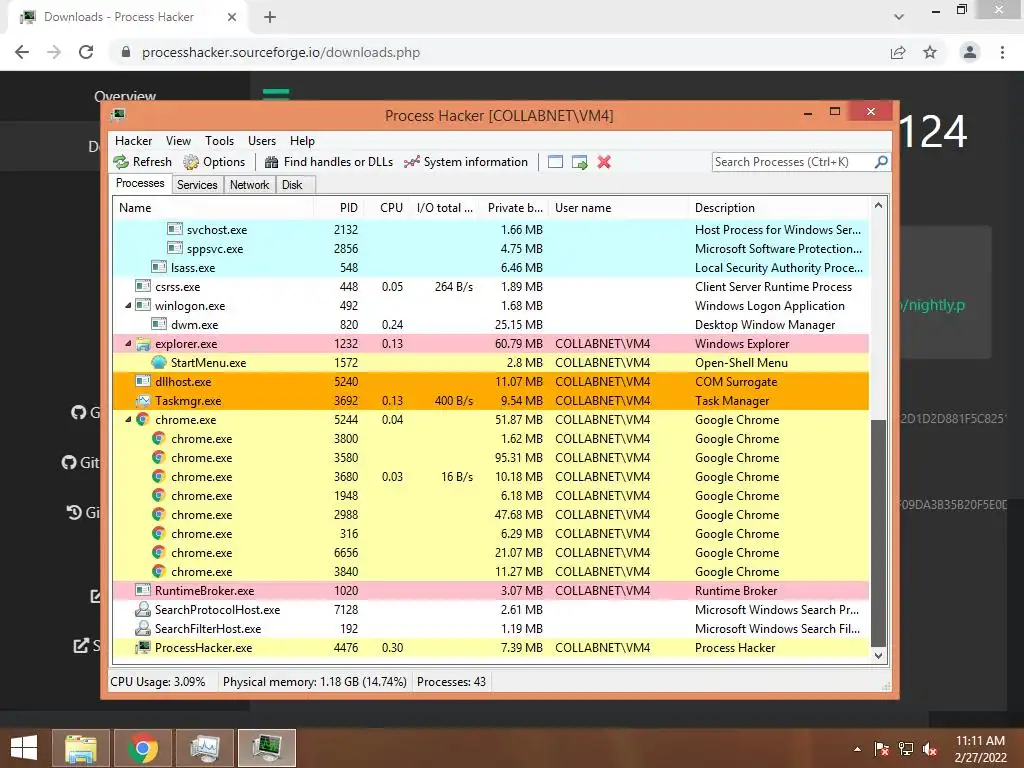1024x768 pixels.
Task: Select the csrss.exe process icon
Action: click(142, 286)
